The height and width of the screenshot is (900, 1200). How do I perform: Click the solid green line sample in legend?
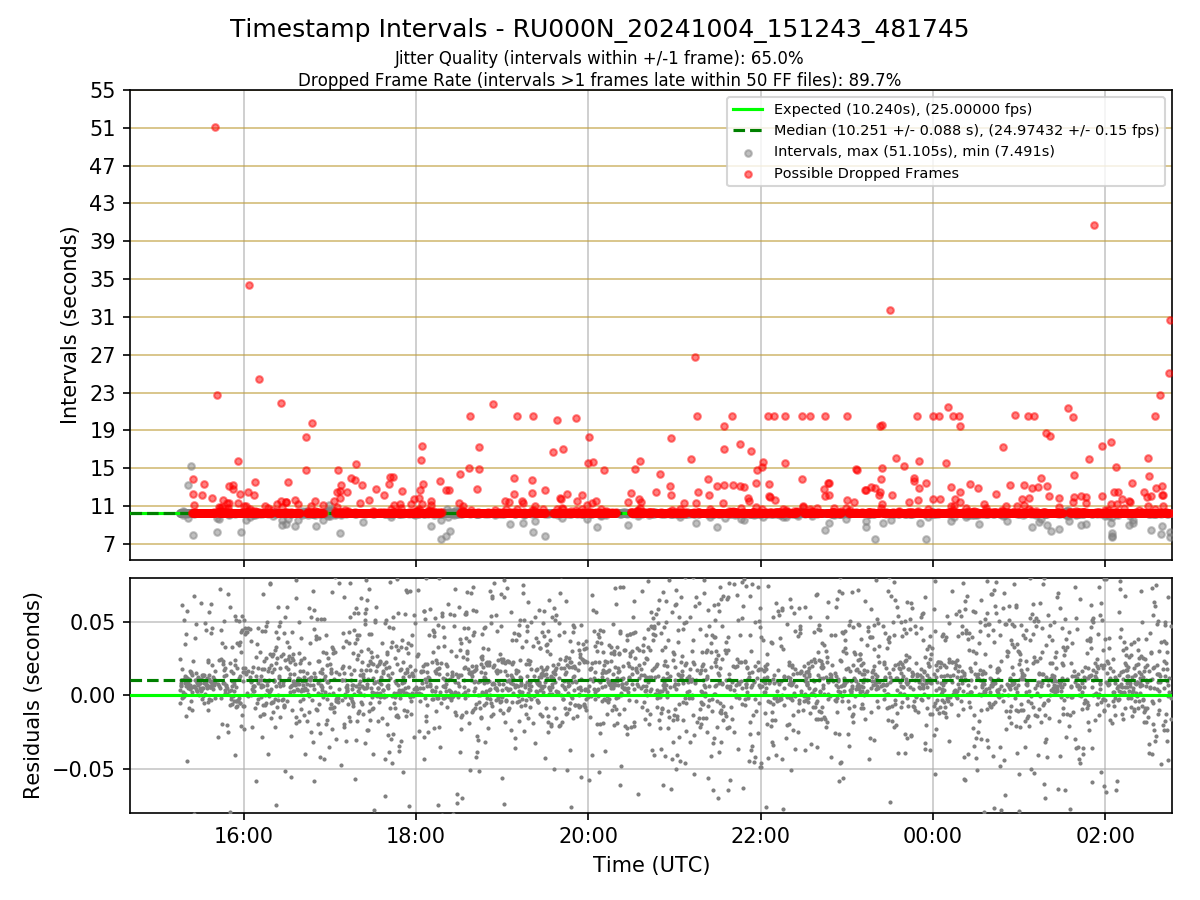point(749,109)
